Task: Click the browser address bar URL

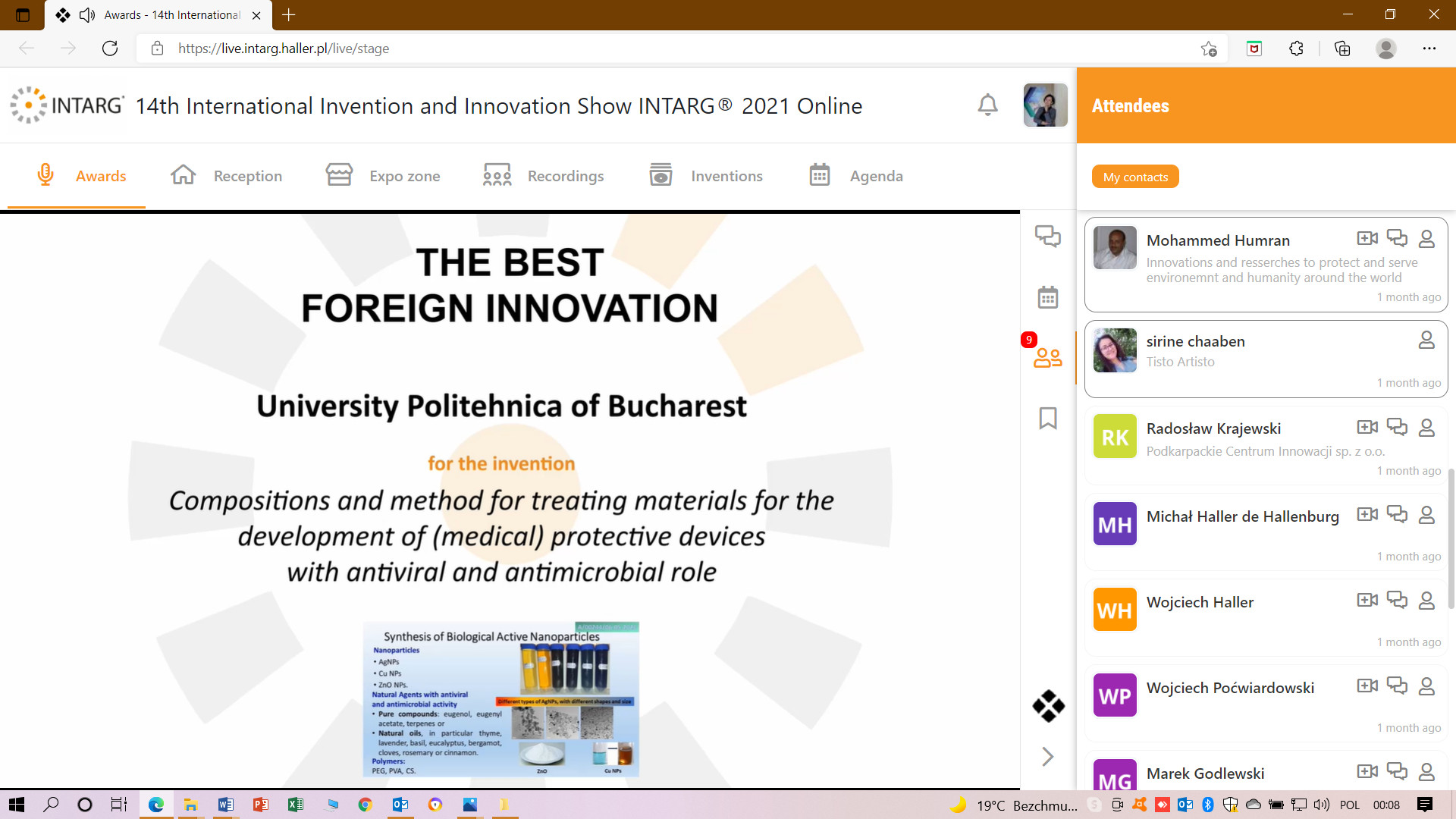Action: click(284, 49)
